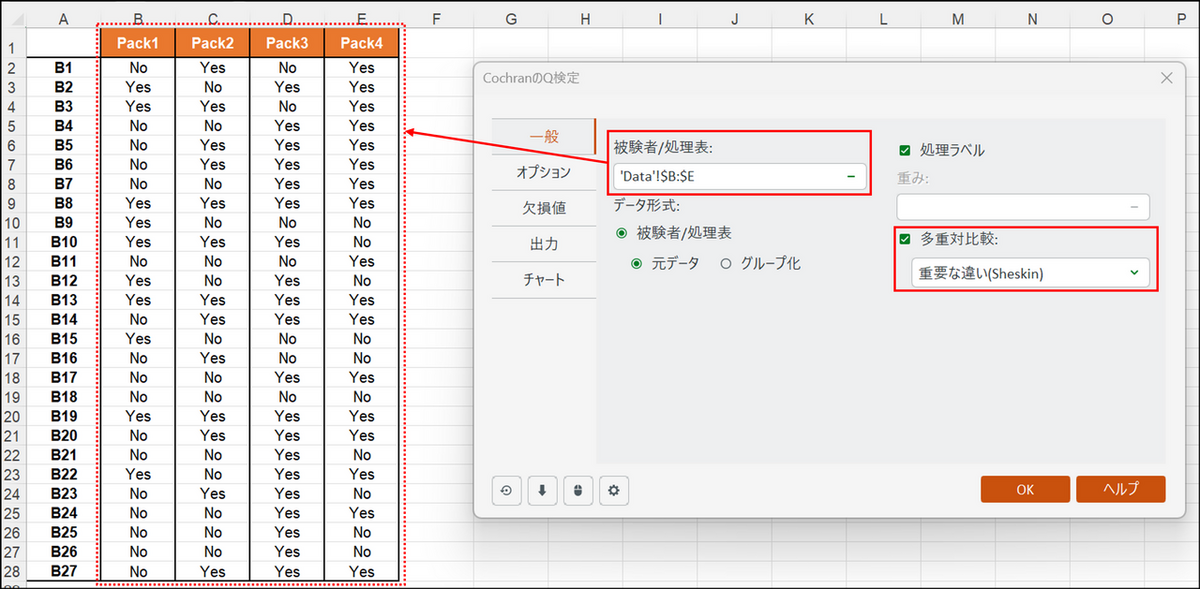Click the mouse selection mode icon
The image size is (1200, 589).
[x=578, y=490]
